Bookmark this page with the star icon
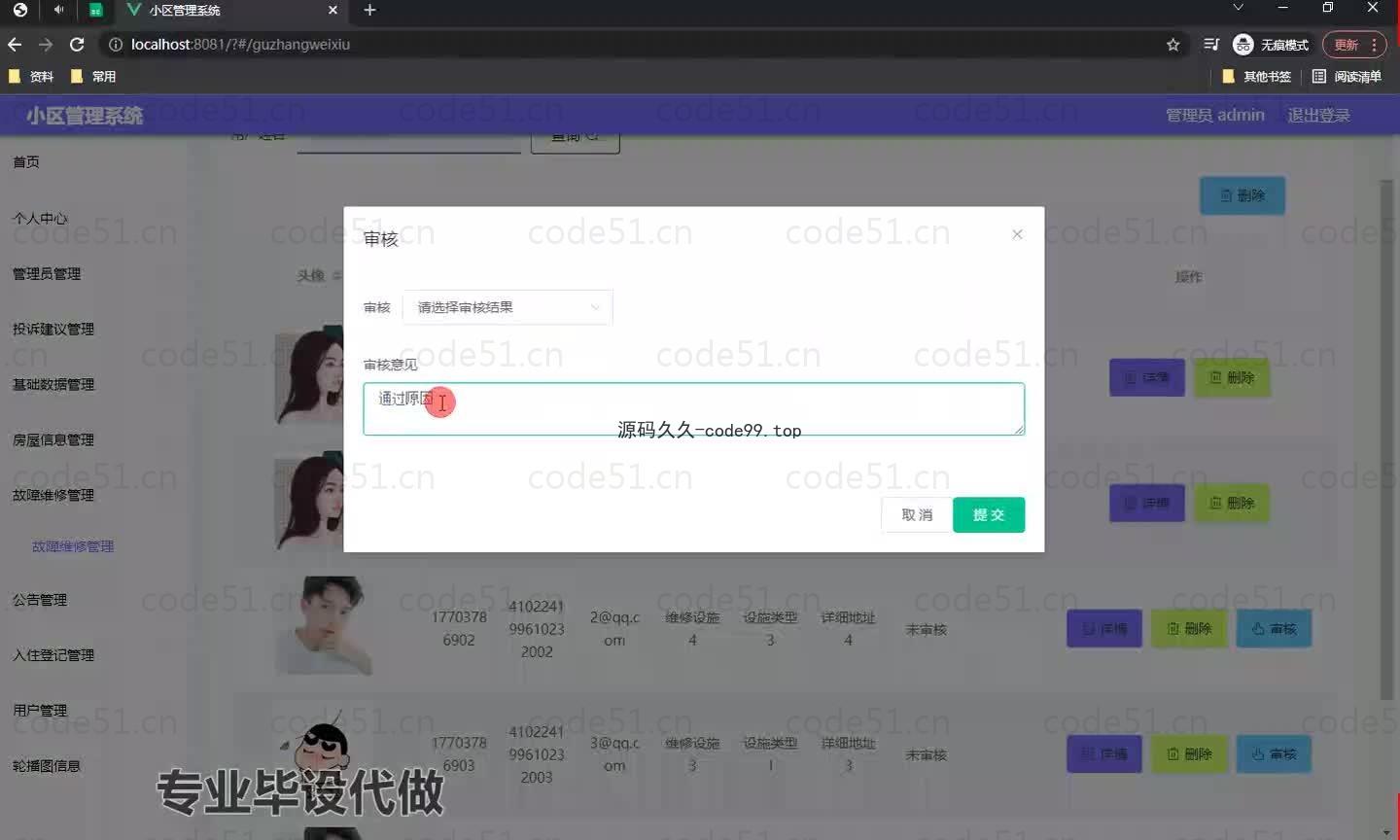 tap(1172, 45)
